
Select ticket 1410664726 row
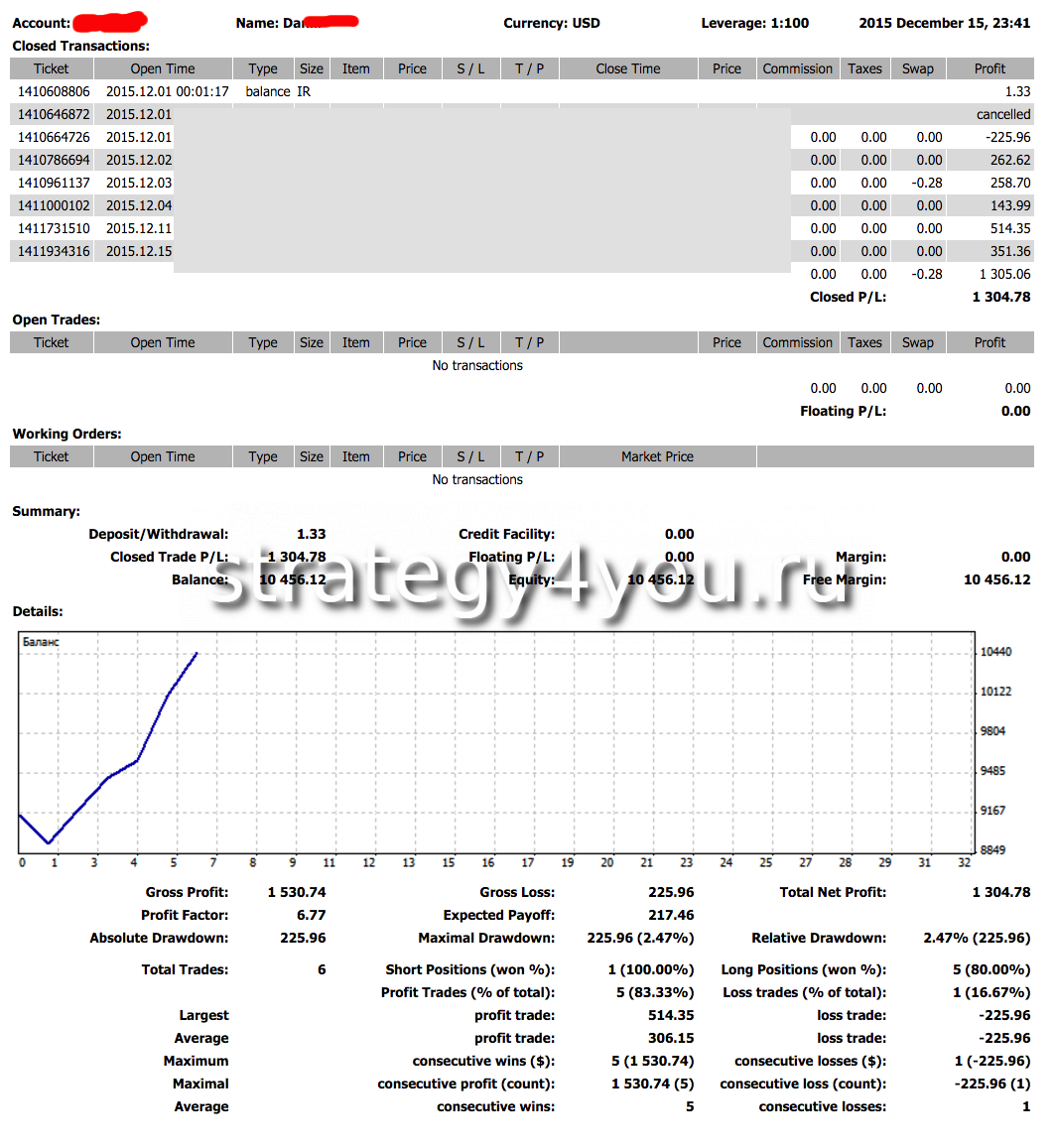(54, 137)
